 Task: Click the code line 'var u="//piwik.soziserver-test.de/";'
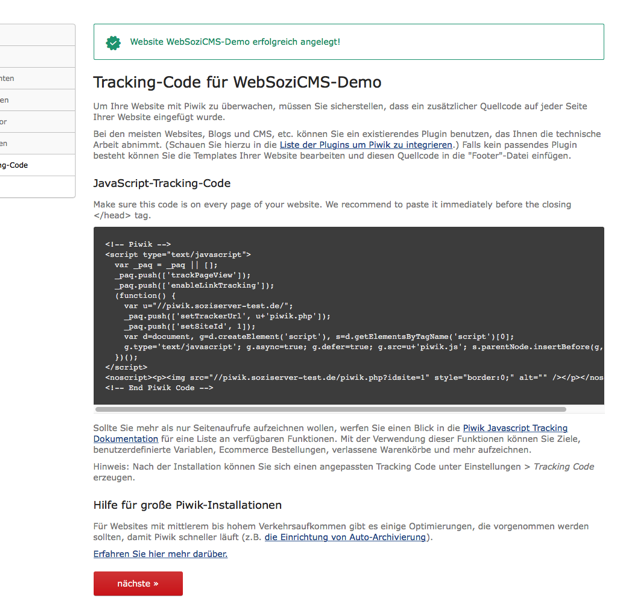pos(208,306)
